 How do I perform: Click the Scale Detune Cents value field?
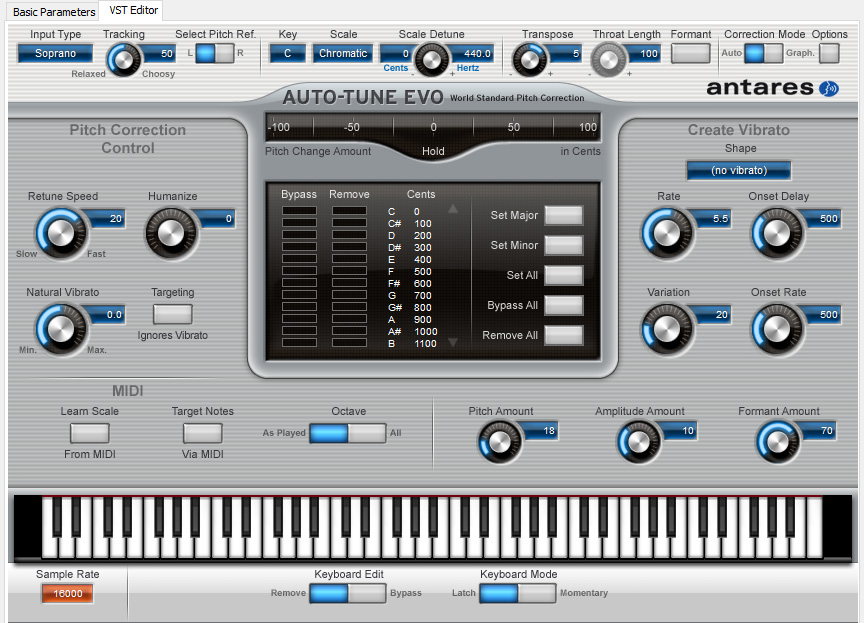(x=398, y=54)
